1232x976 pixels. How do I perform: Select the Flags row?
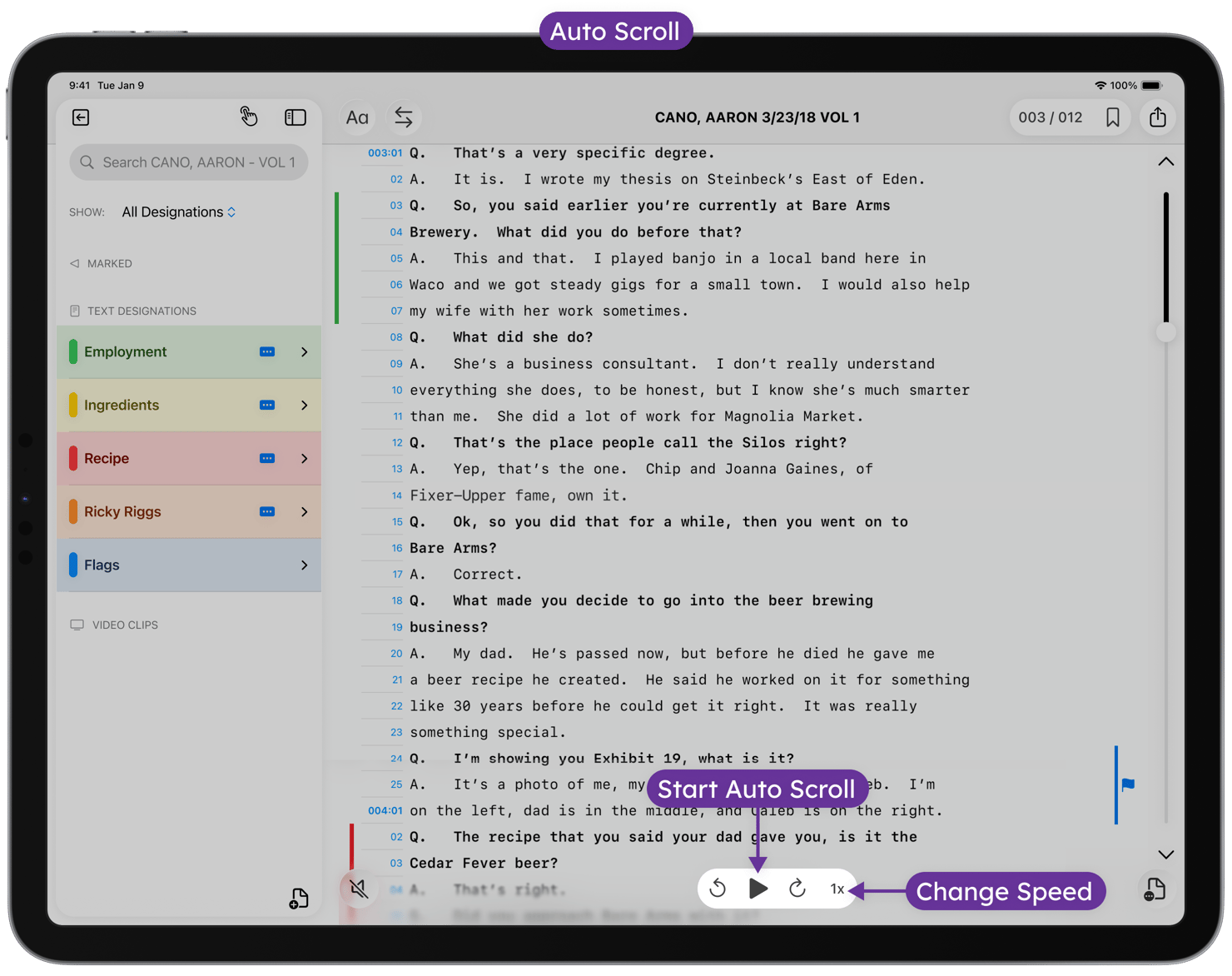click(189, 565)
